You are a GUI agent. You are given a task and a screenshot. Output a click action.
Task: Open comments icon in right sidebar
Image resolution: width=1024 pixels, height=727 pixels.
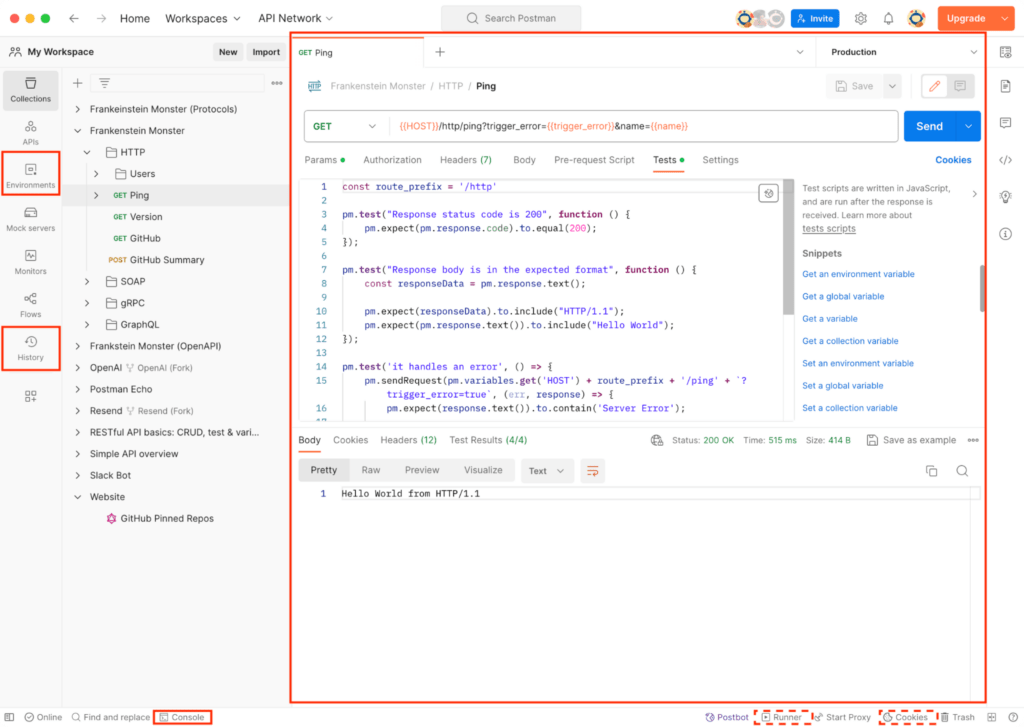coord(1006,123)
